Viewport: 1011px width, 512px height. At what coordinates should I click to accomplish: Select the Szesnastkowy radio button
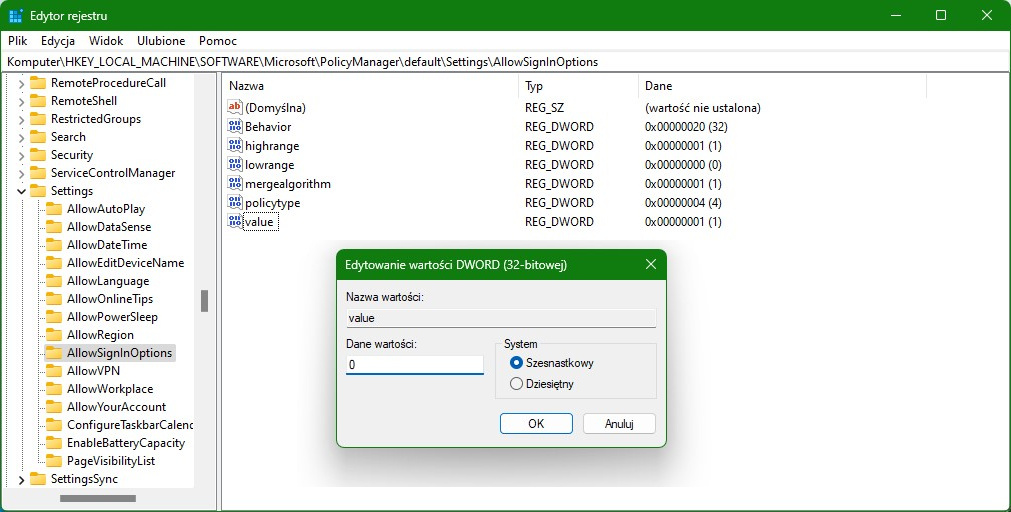(516, 362)
